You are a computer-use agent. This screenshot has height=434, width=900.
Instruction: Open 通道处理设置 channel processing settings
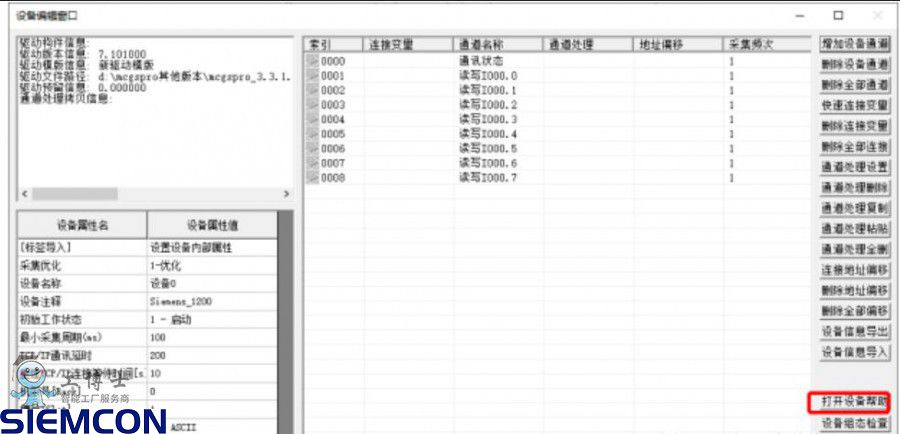[854, 167]
